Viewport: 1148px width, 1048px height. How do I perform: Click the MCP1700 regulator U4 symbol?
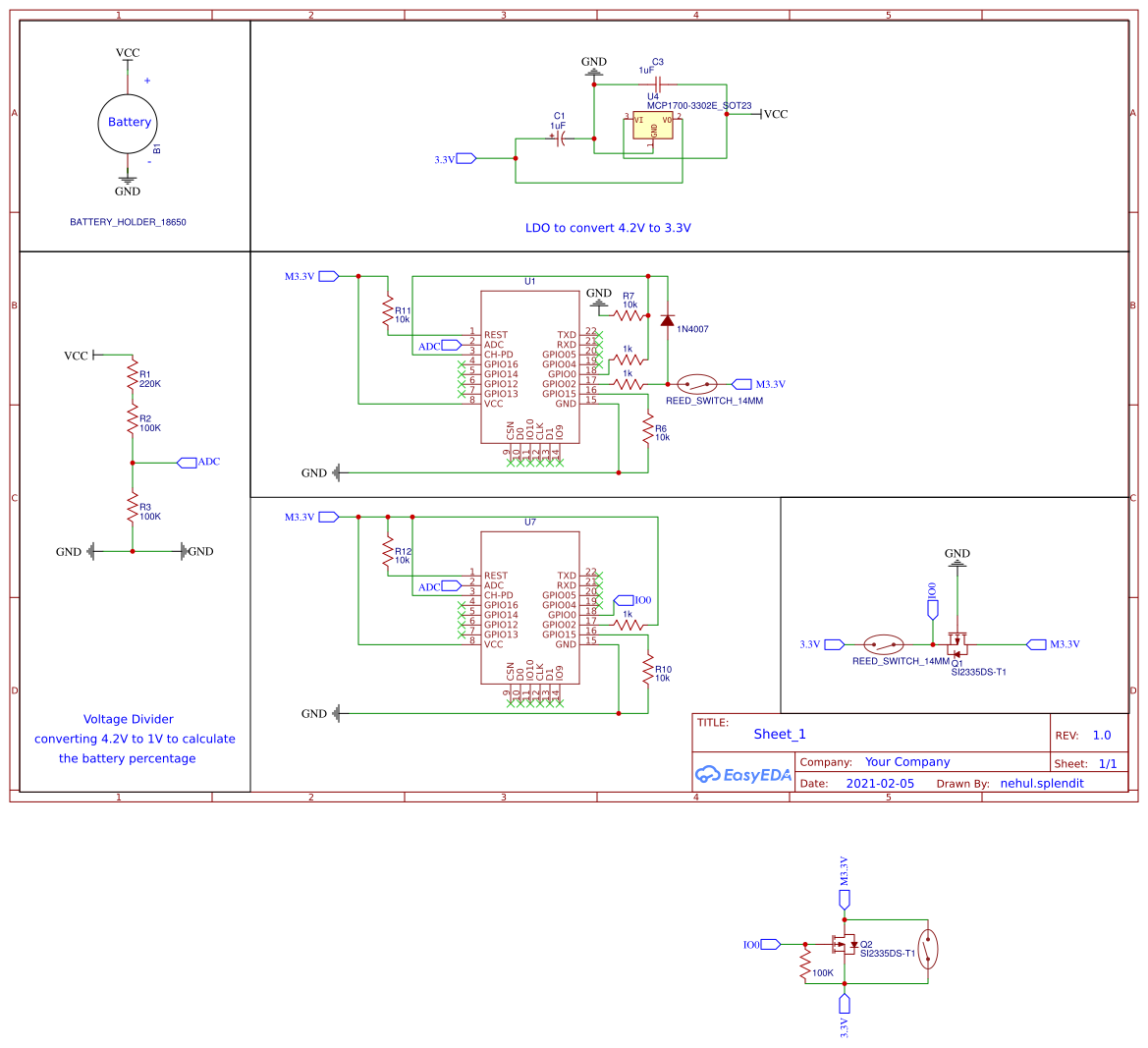click(651, 127)
